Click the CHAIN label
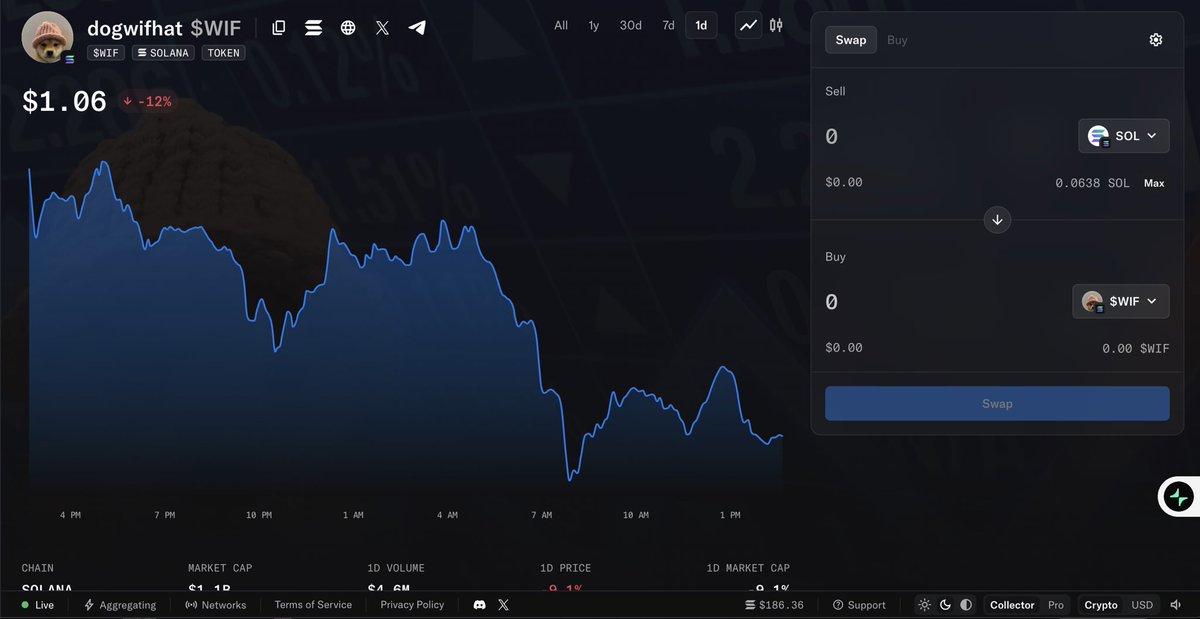Screen dimensions: 1200x619 click(38, 568)
